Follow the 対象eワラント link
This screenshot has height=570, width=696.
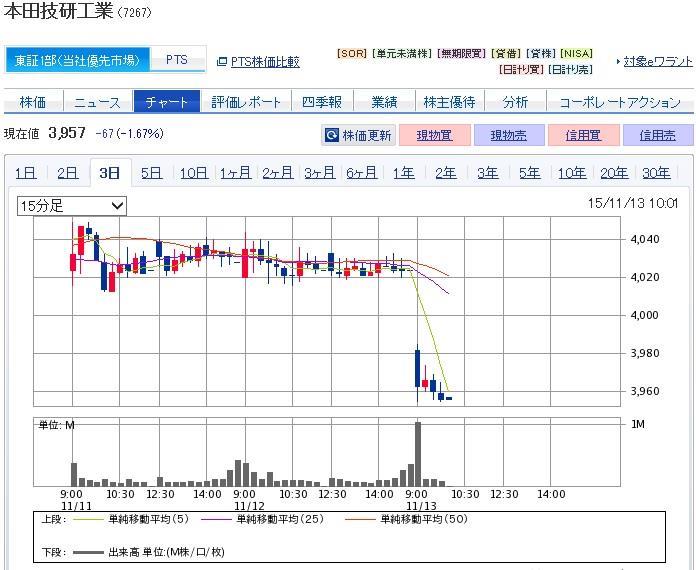tap(658, 61)
